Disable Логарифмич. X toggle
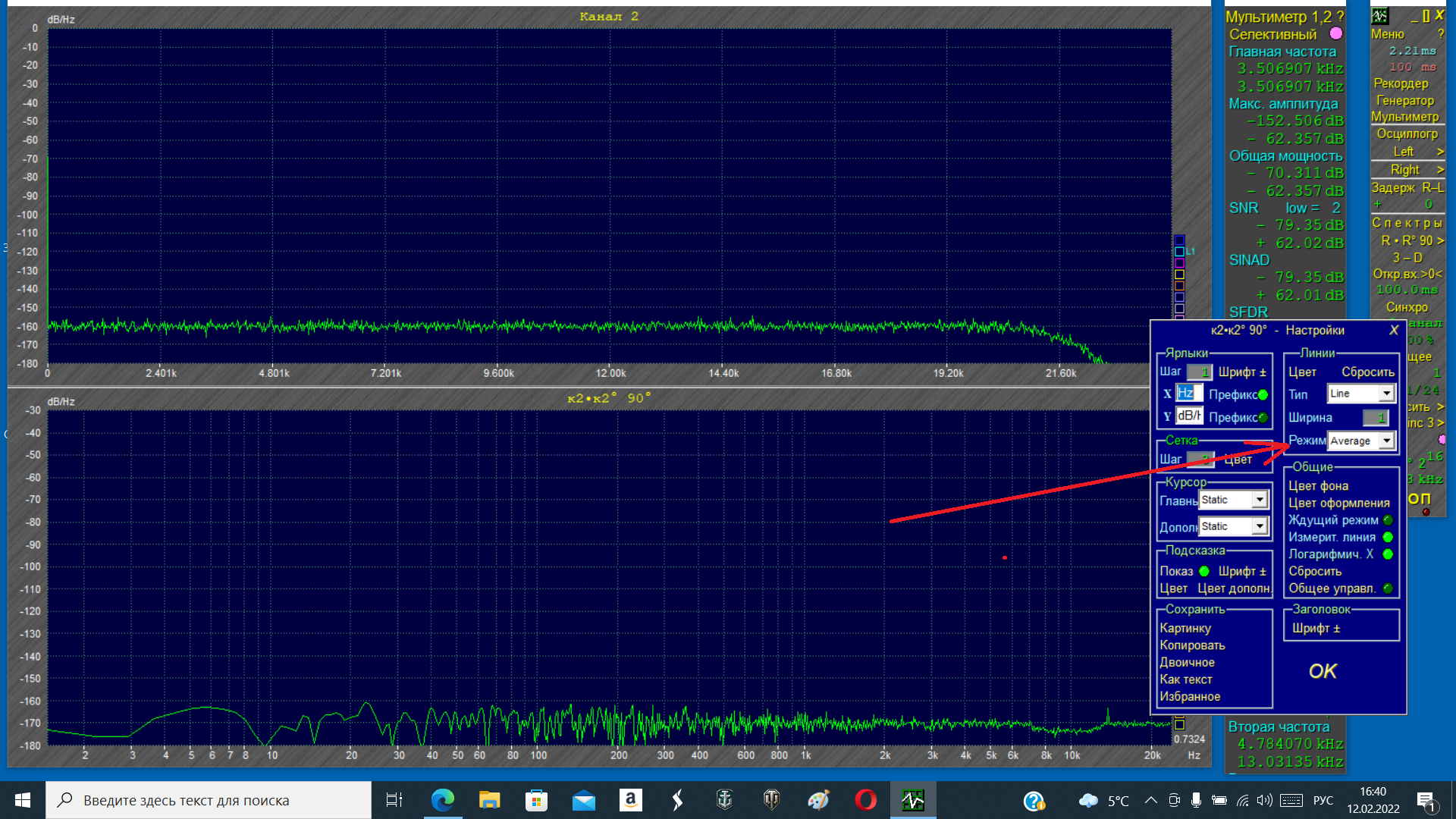This screenshot has height=819, width=1456. [x=1388, y=554]
